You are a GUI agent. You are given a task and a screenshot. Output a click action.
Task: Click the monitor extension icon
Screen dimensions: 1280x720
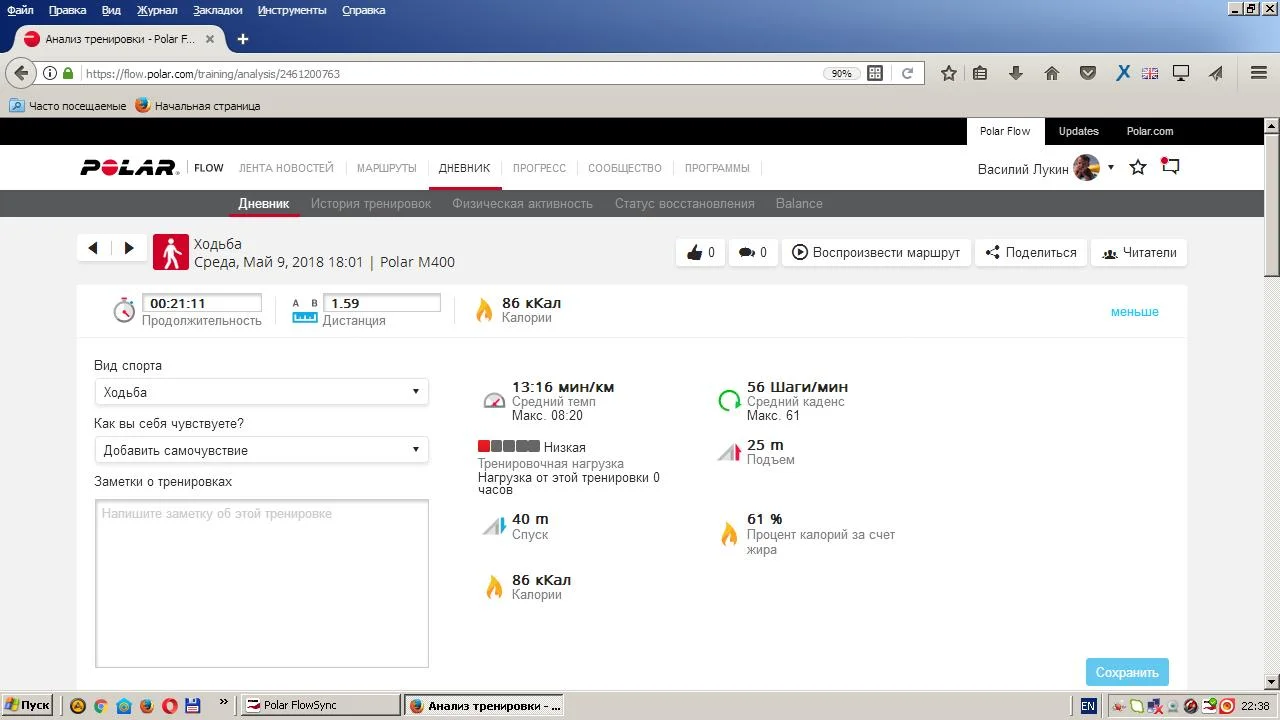(x=1181, y=73)
